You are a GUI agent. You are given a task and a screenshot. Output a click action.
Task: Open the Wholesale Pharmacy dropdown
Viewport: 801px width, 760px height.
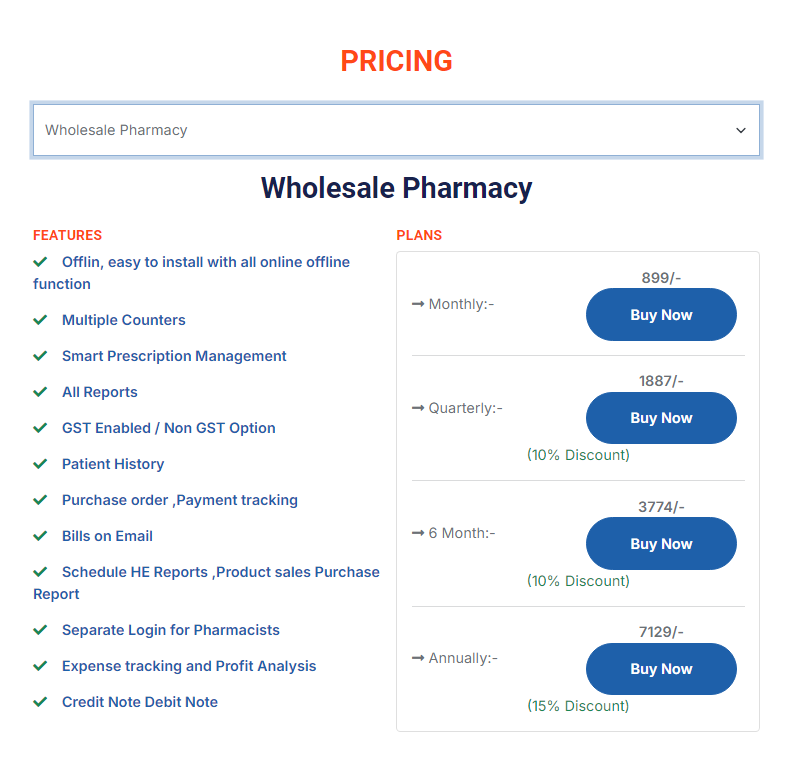click(x=395, y=130)
